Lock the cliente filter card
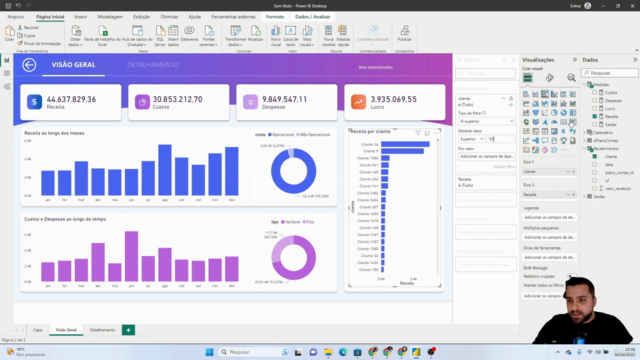 (511, 99)
